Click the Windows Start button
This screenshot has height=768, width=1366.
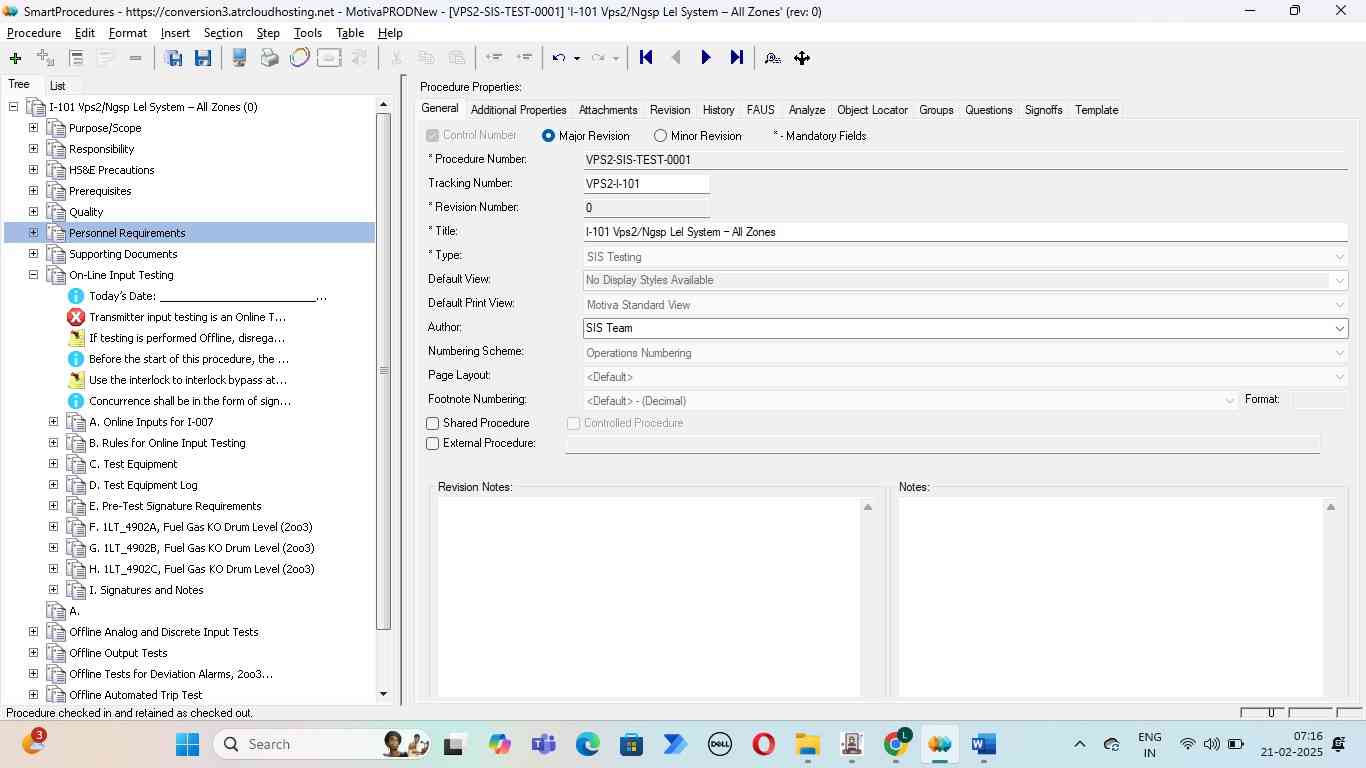(x=187, y=744)
